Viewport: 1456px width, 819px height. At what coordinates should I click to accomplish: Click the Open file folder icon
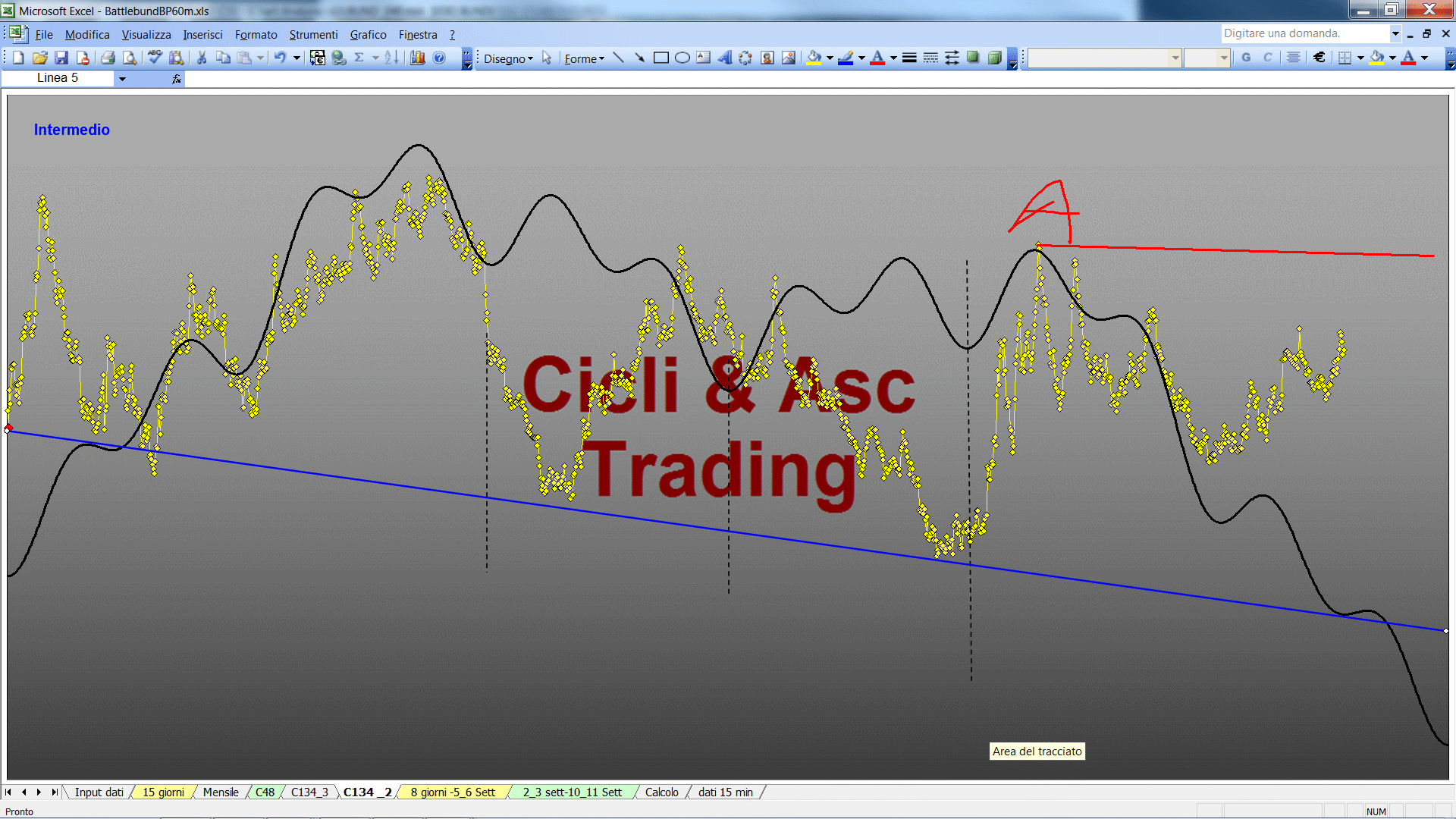[40, 58]
